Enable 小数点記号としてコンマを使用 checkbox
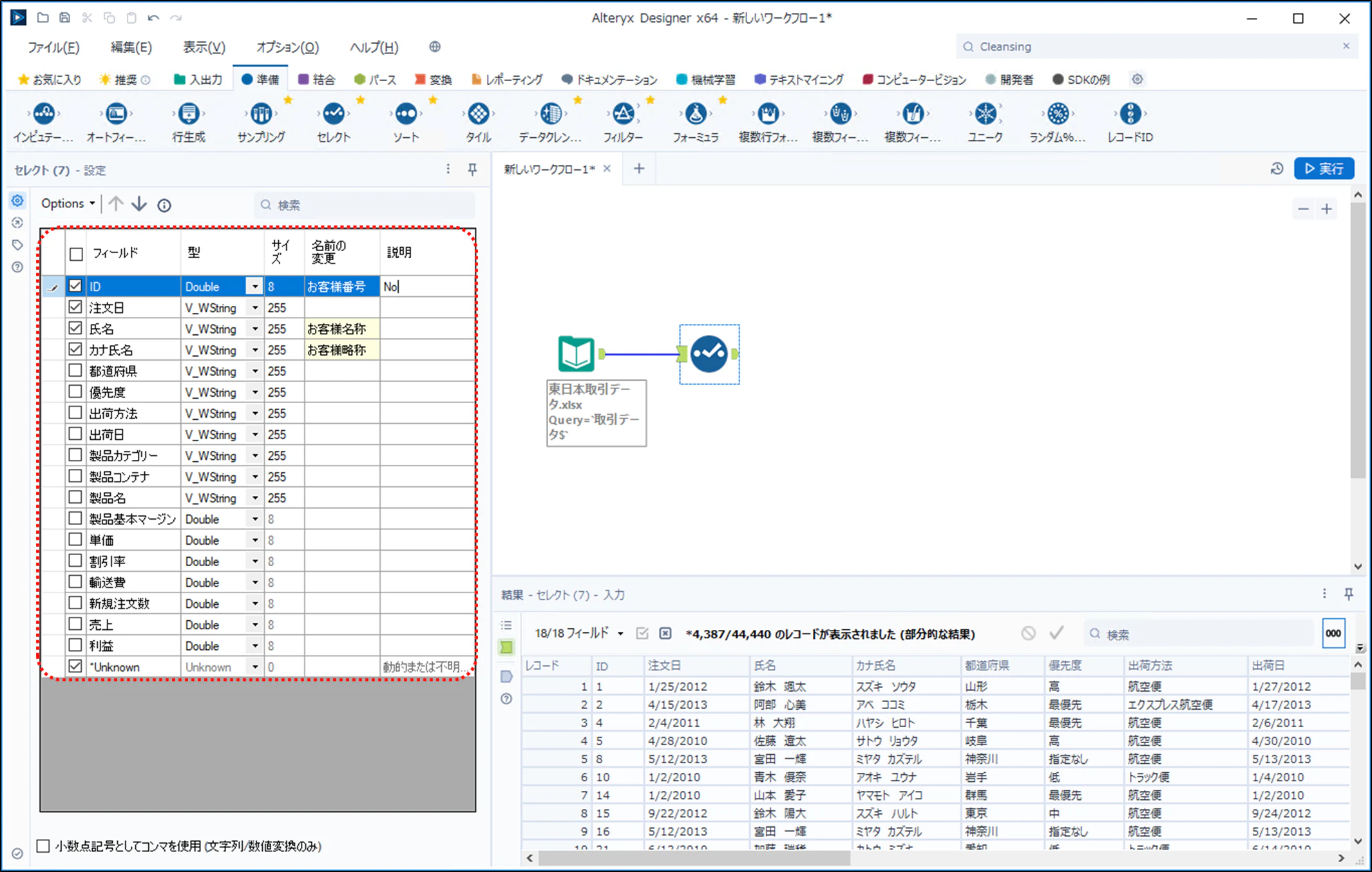The width and height of the screenshot is (1372, 872). pyautogui.click(x=43, y=846)
